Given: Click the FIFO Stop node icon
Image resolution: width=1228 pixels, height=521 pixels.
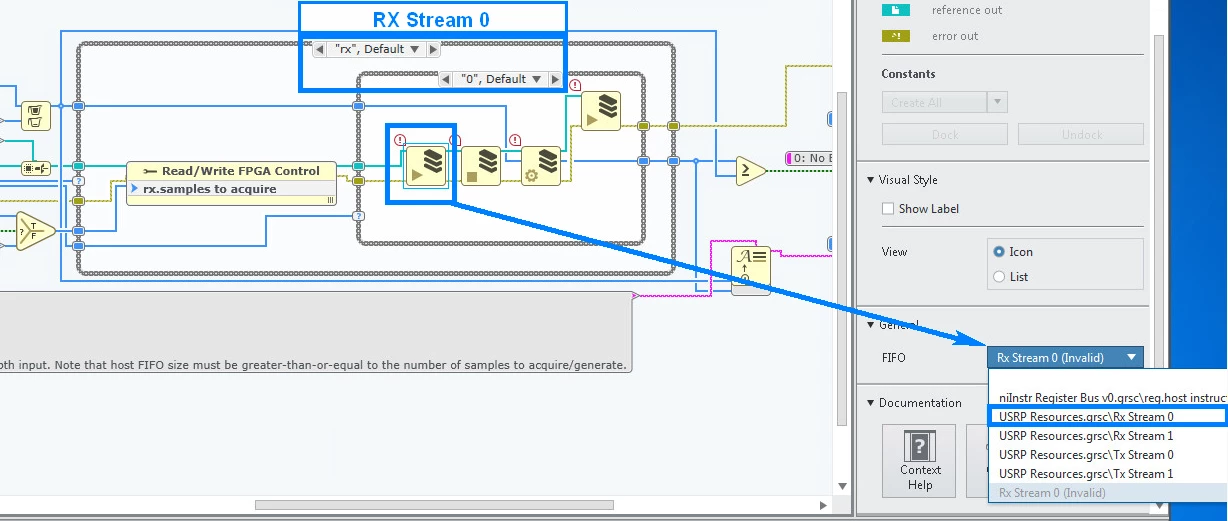Looking at the screenshot, I should pos(481,165).
